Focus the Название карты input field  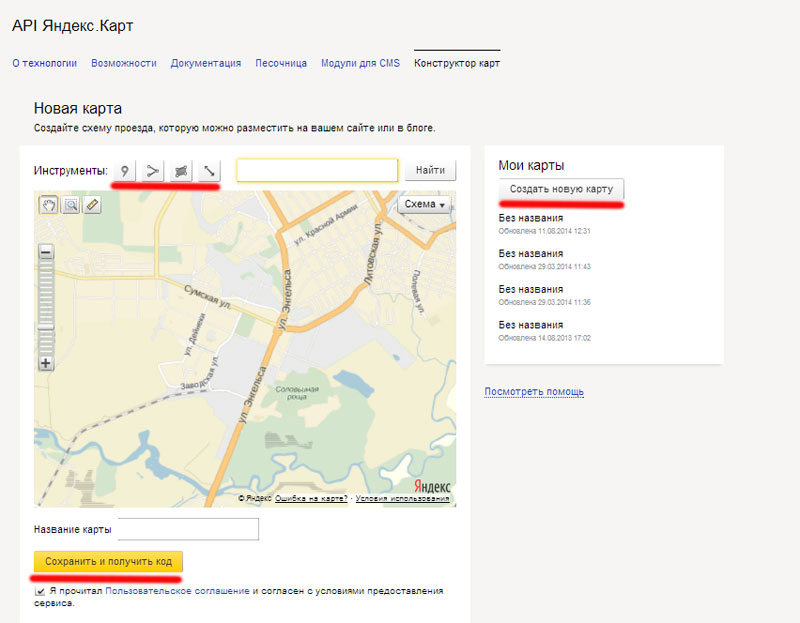[x=188, y=529]
